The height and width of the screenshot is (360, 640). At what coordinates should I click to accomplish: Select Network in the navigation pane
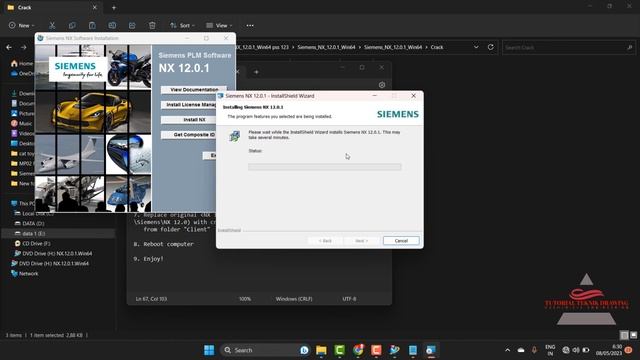tap(24, 273)
